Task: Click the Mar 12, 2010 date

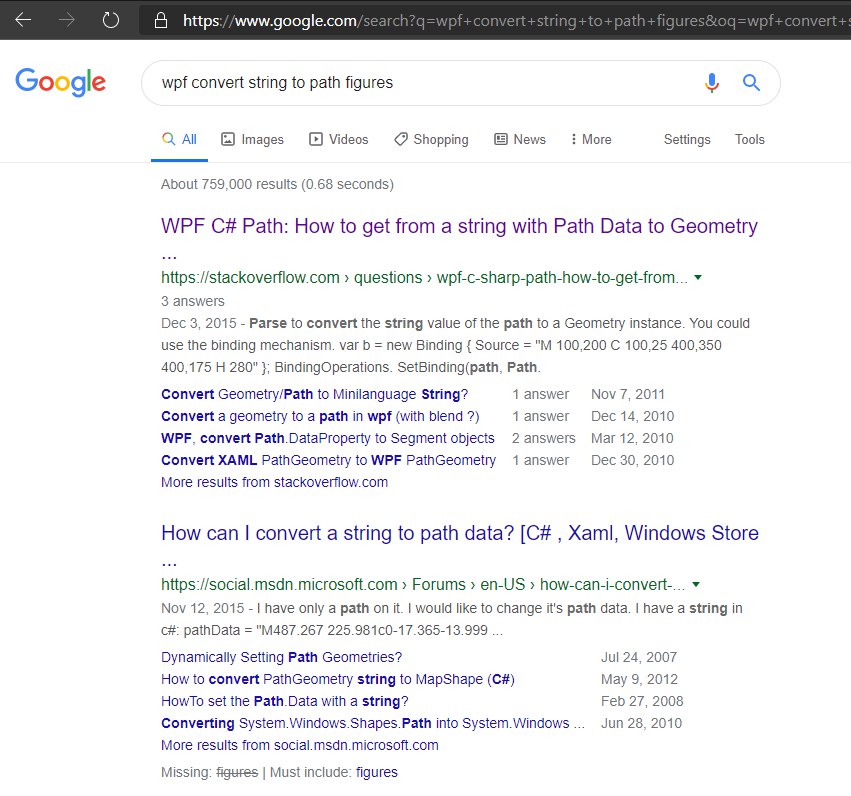Action: point(632,438)
